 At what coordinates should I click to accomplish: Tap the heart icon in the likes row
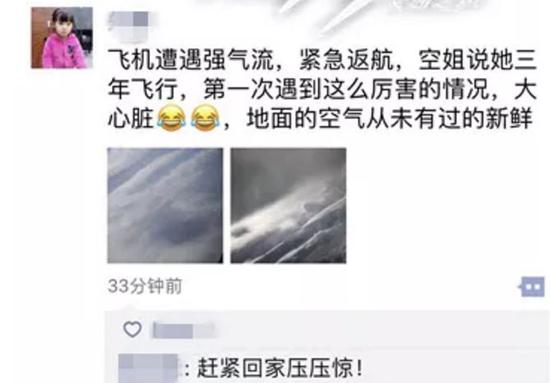point(133,329)
